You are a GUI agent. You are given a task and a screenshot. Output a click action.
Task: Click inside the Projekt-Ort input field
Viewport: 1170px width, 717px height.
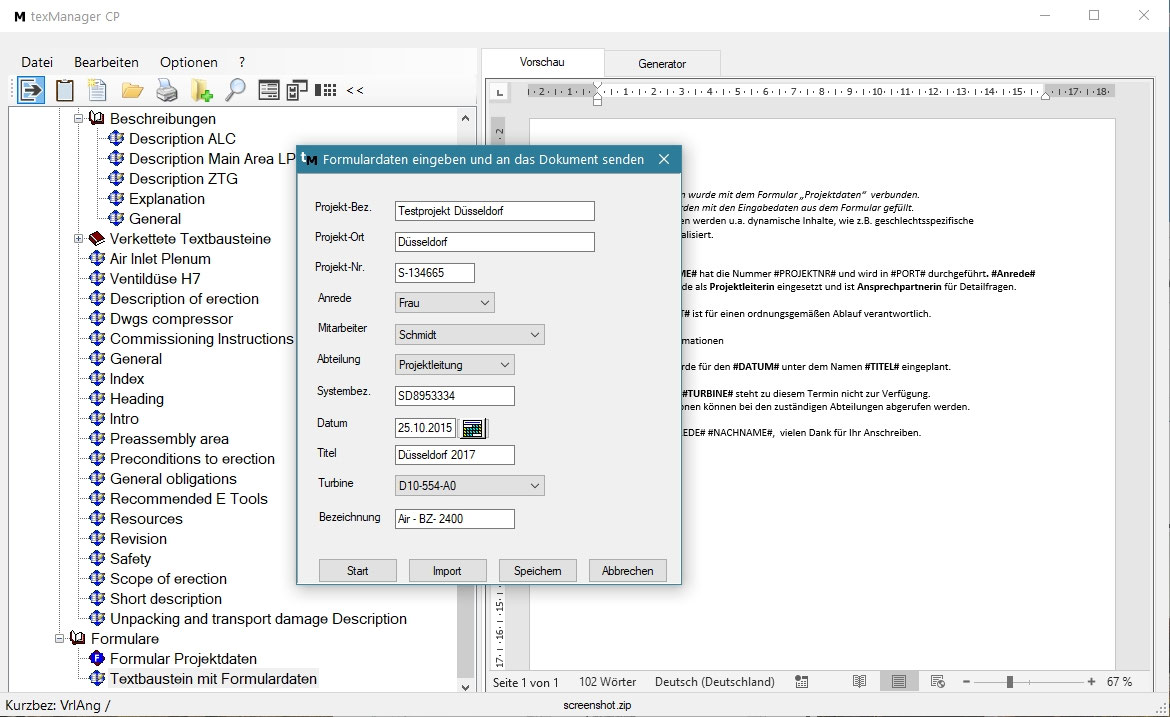[494, 242]
